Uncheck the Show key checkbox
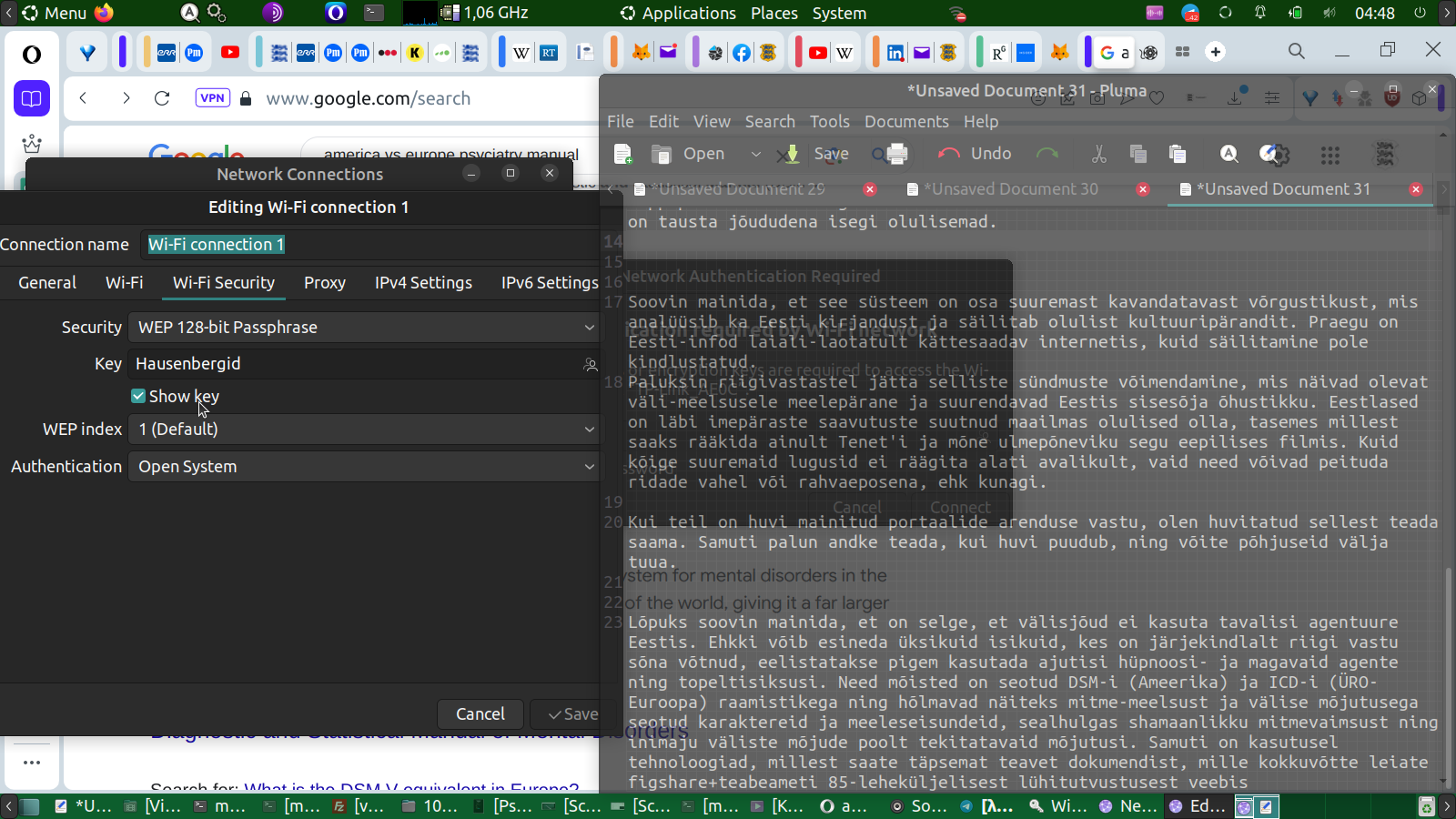 click(x=138, y=397)
